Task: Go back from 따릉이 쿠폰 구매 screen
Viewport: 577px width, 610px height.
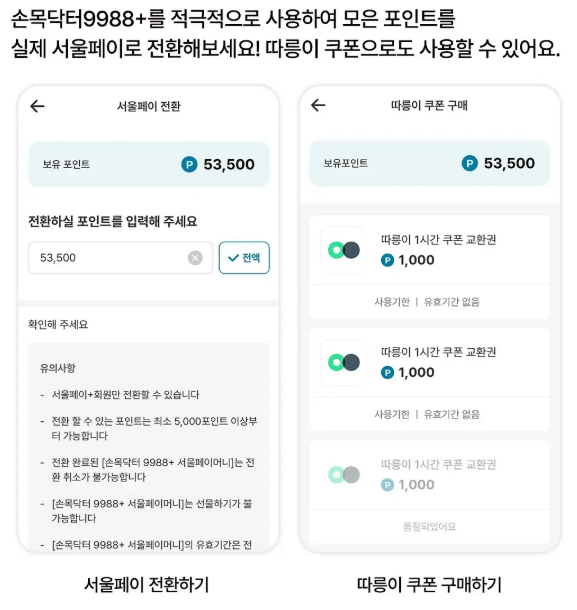Action: 318,105
